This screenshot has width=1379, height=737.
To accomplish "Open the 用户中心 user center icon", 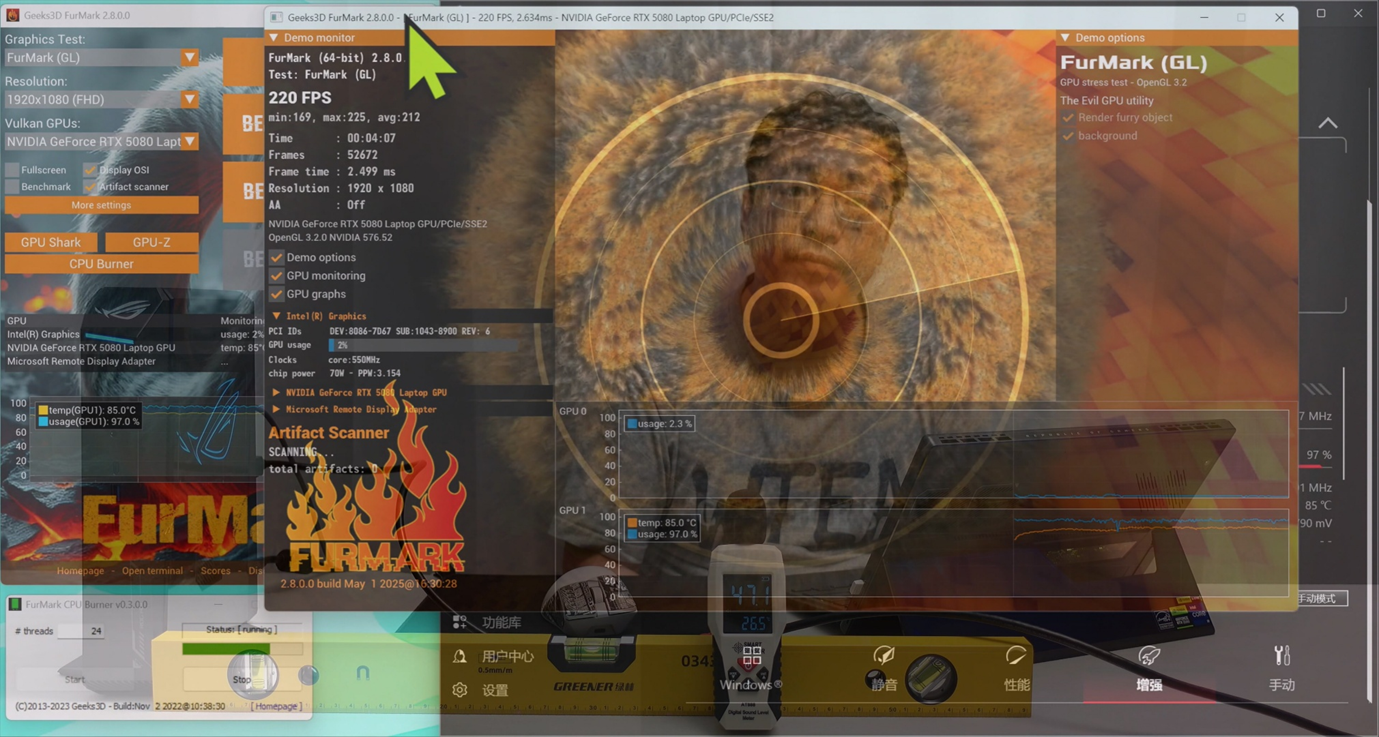I will click(x=460, y=657).
